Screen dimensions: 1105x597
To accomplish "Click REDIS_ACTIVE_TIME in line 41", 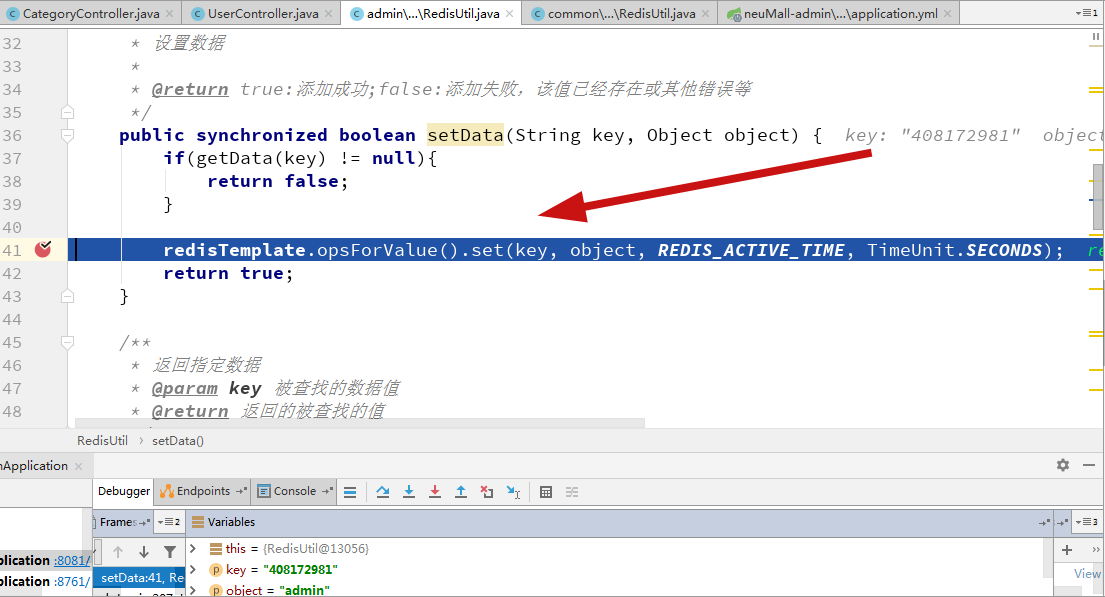I will (751, 250).
